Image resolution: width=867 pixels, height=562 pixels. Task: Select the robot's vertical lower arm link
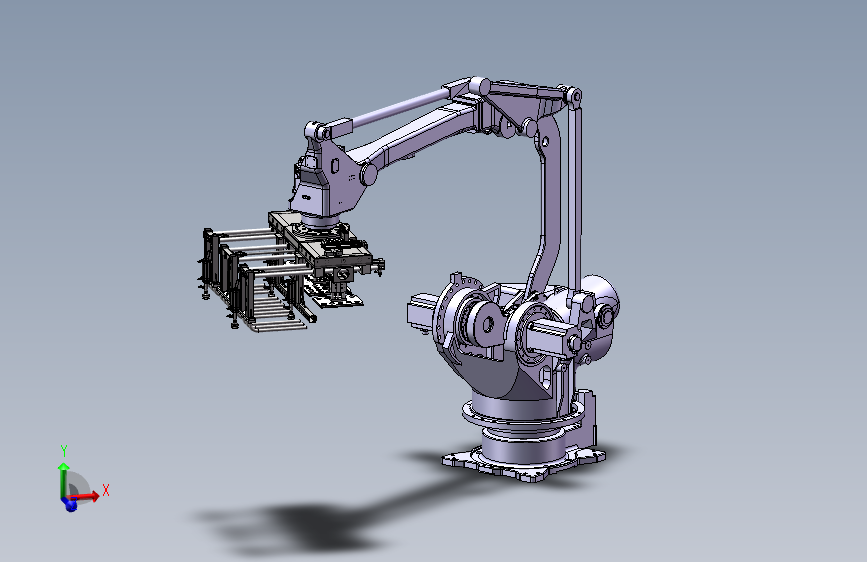coord(546,210)
